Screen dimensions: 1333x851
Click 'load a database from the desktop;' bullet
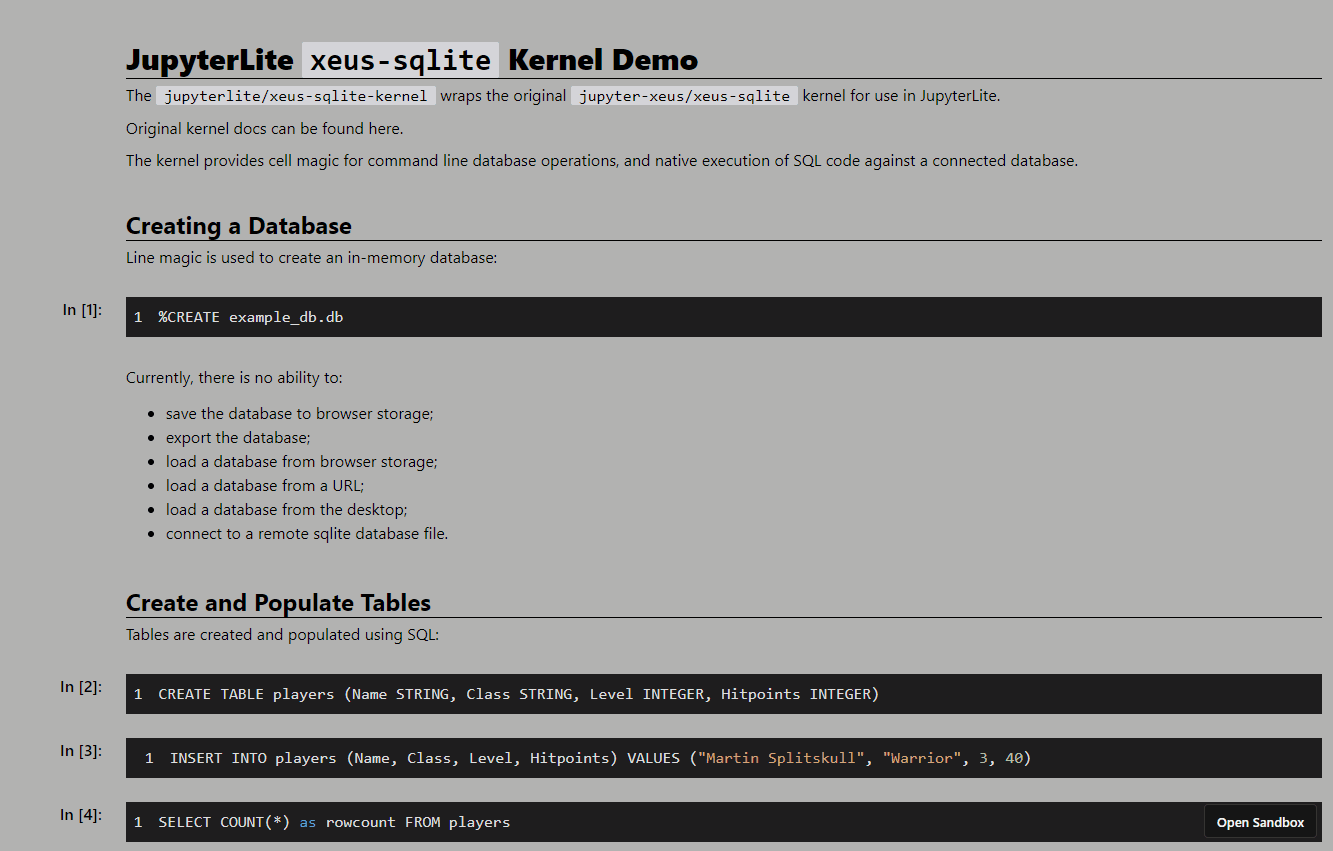[287, 509]
